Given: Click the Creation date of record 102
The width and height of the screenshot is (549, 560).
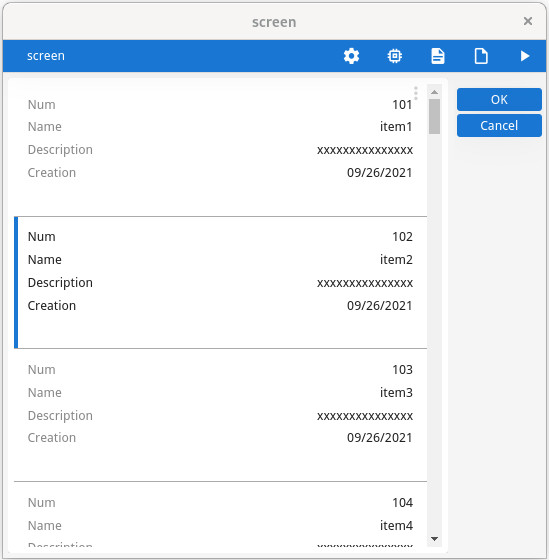Looking at the screenshot, I should click(x=379, y=306).
